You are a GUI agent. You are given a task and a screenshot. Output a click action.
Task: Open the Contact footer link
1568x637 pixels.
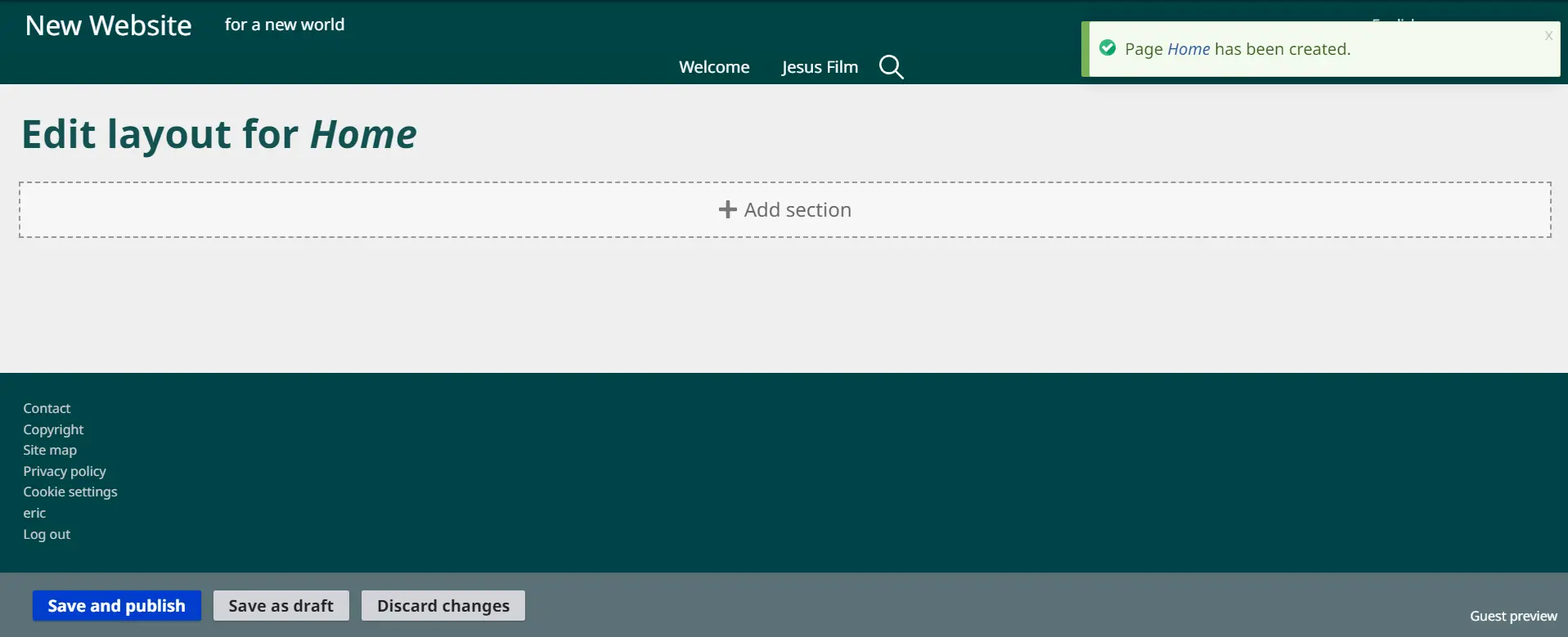pos(47,408)
